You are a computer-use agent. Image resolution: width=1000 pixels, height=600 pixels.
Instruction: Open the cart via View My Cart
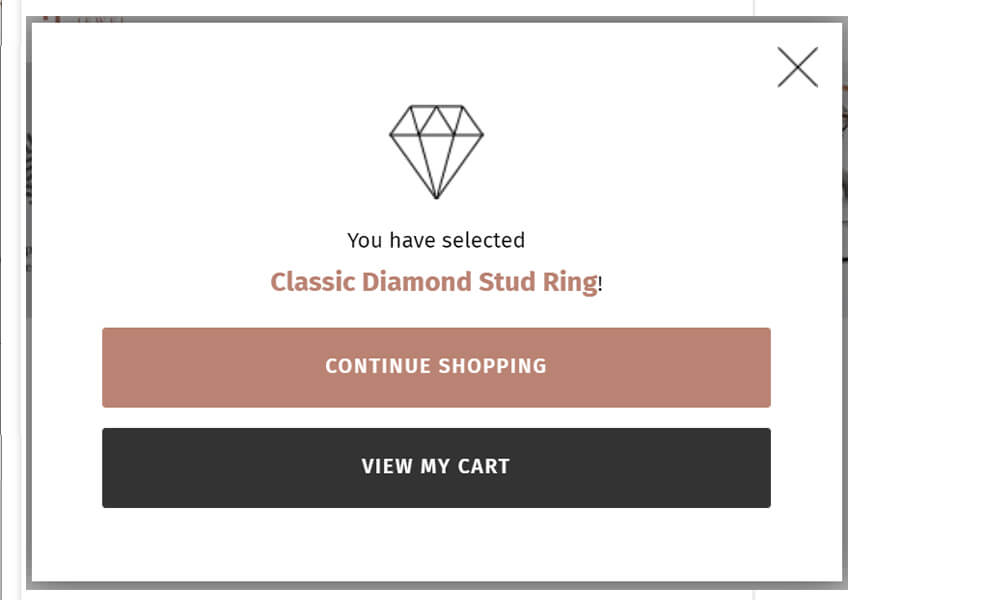click(x=436, y=467)
